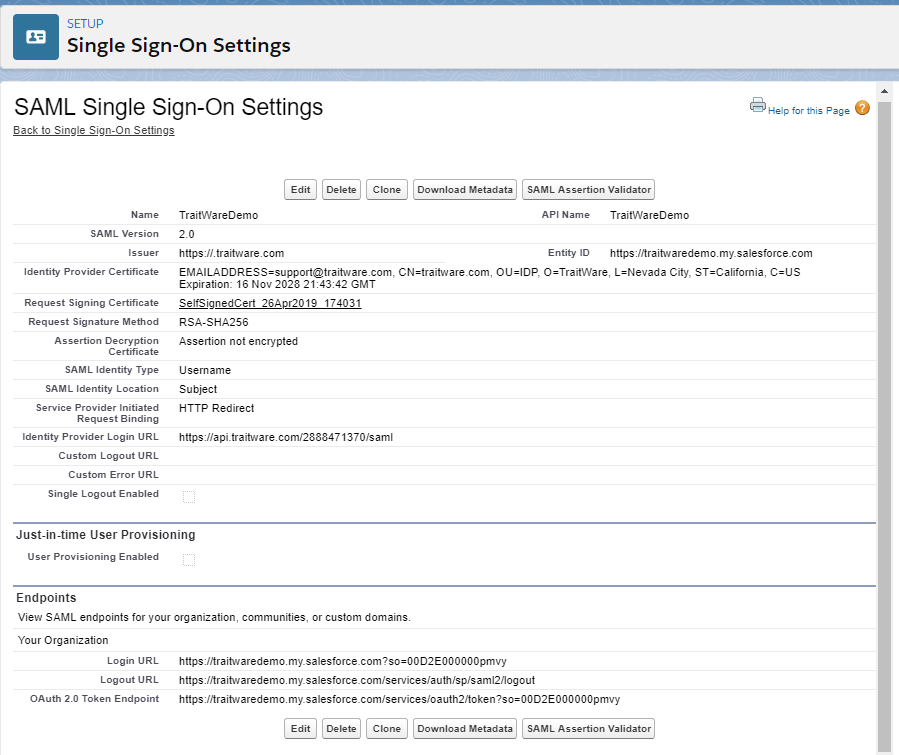Click the top Clone button

pos(386,190)
